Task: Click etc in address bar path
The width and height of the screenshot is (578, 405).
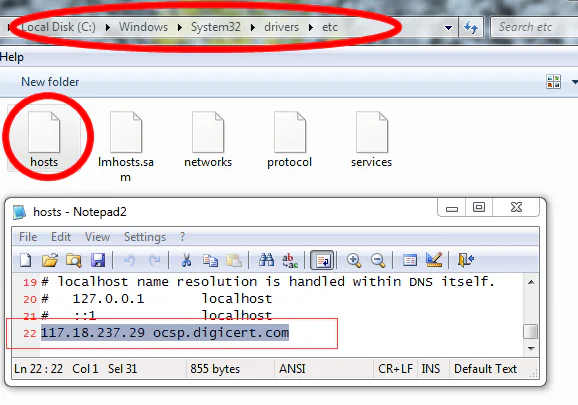Action: click(x=330, y=27)
